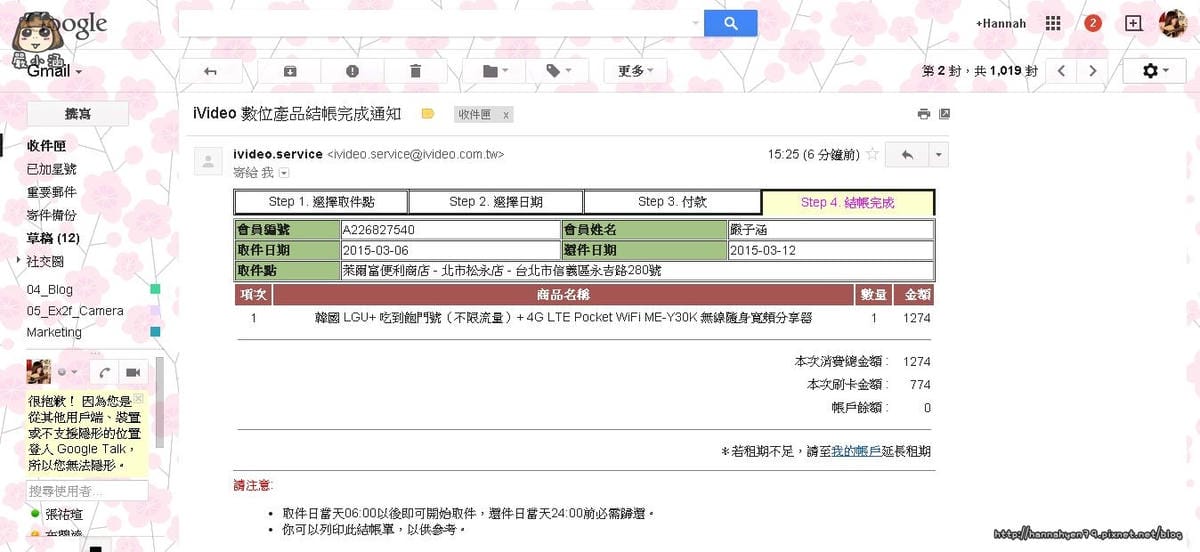Screen dimensions: 1200x552
Task: Dismiss the Google Talk invisibility notice
Action: 138,398
